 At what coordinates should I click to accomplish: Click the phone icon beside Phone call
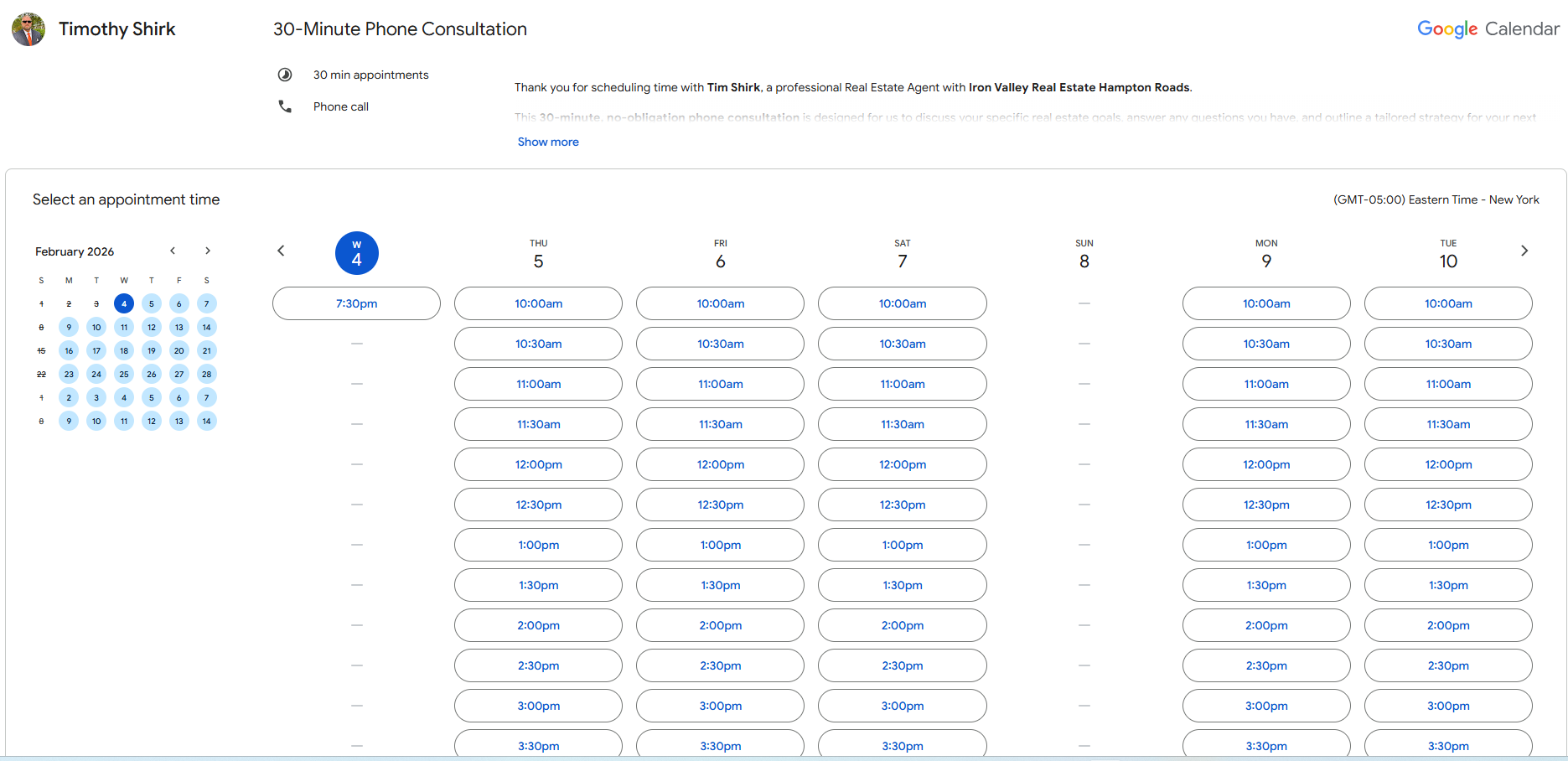285,106
